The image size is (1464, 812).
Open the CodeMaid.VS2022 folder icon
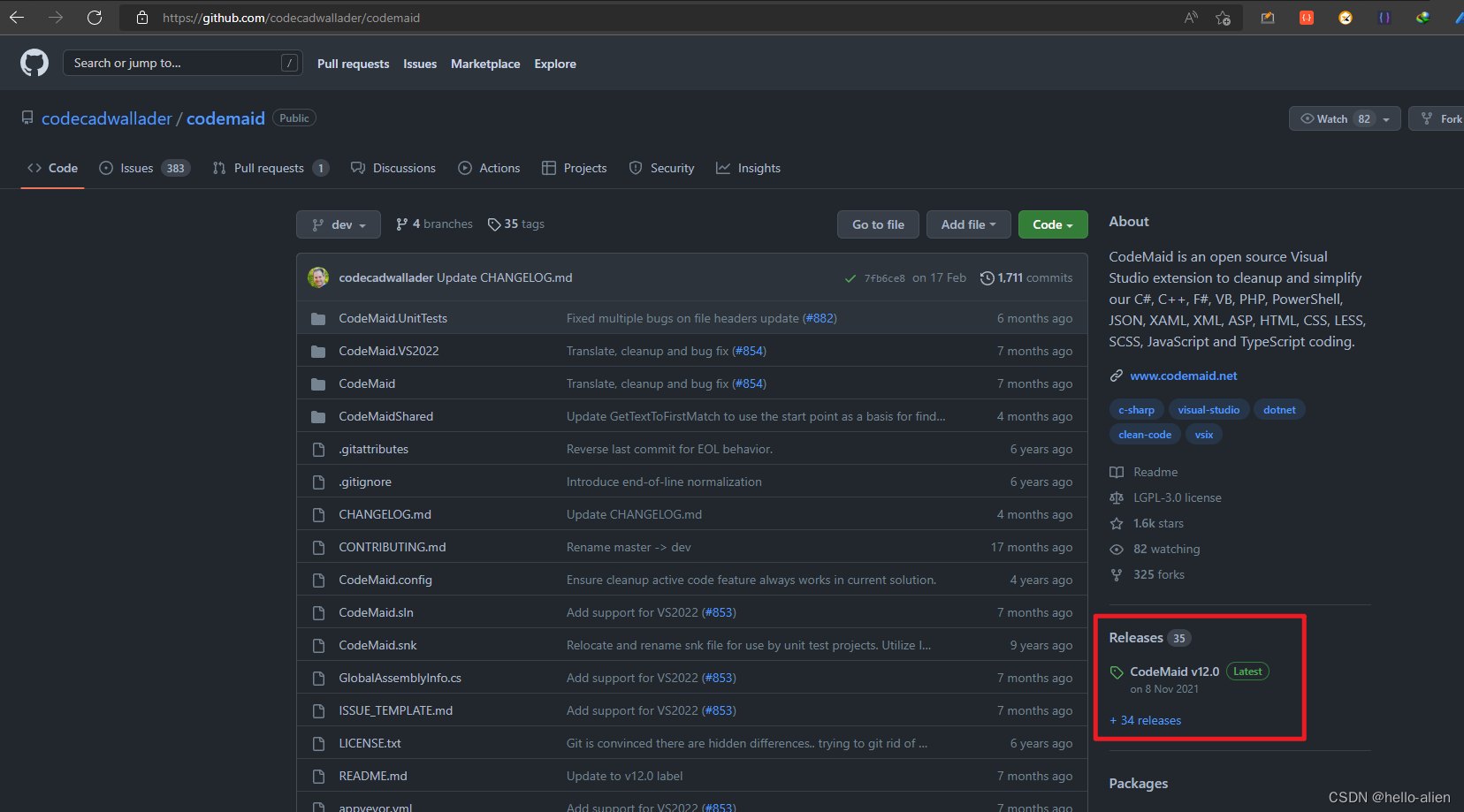318,351
